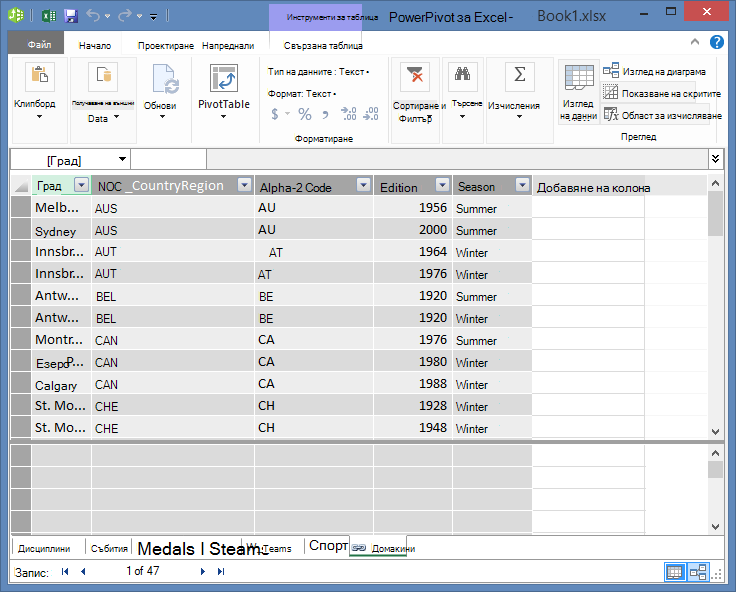Open the Дисциплини sheet tab
736x592 pixels.
[x=44, y=548]
